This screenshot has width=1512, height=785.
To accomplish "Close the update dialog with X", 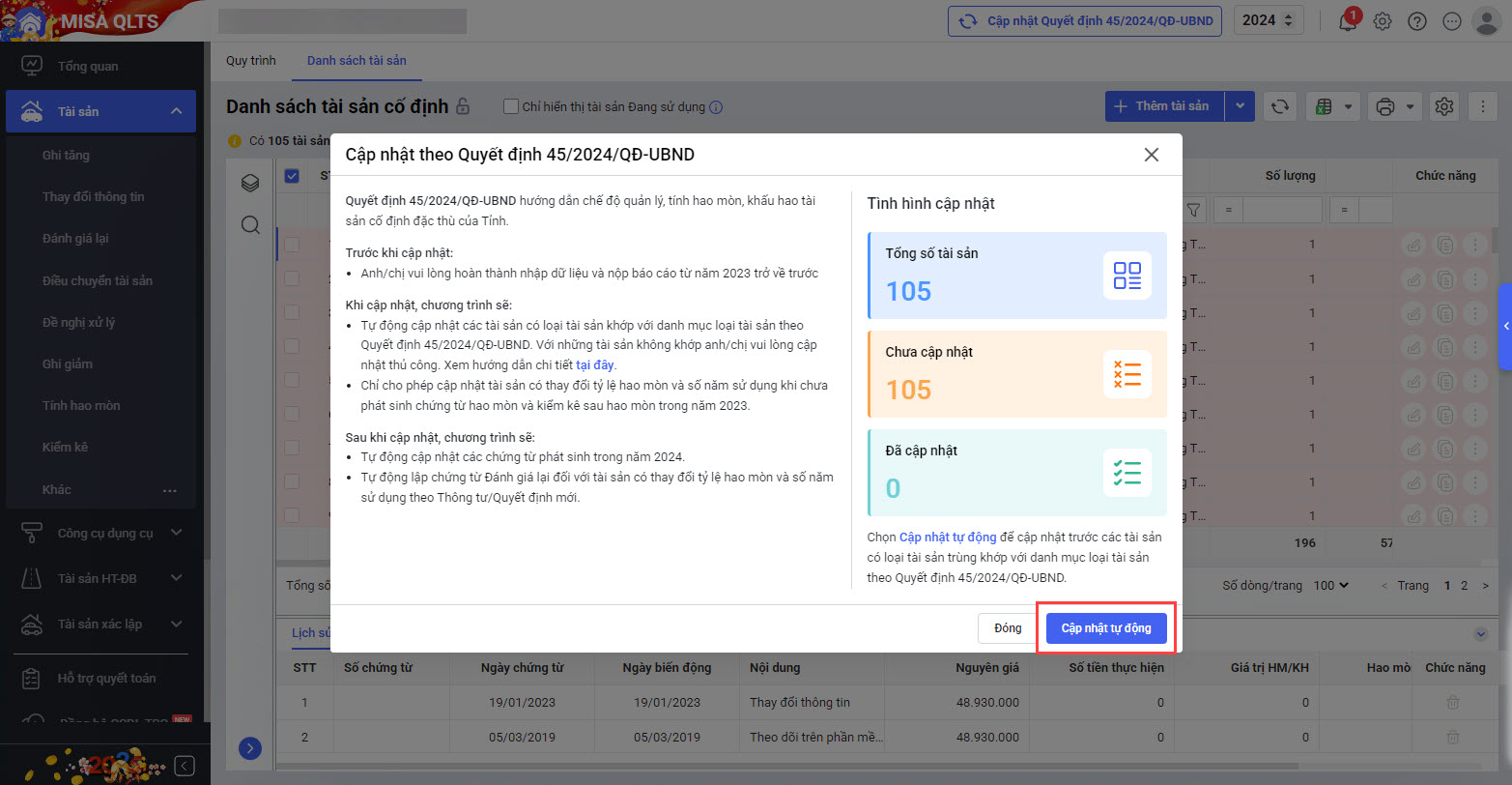I will pos(1151,155).
